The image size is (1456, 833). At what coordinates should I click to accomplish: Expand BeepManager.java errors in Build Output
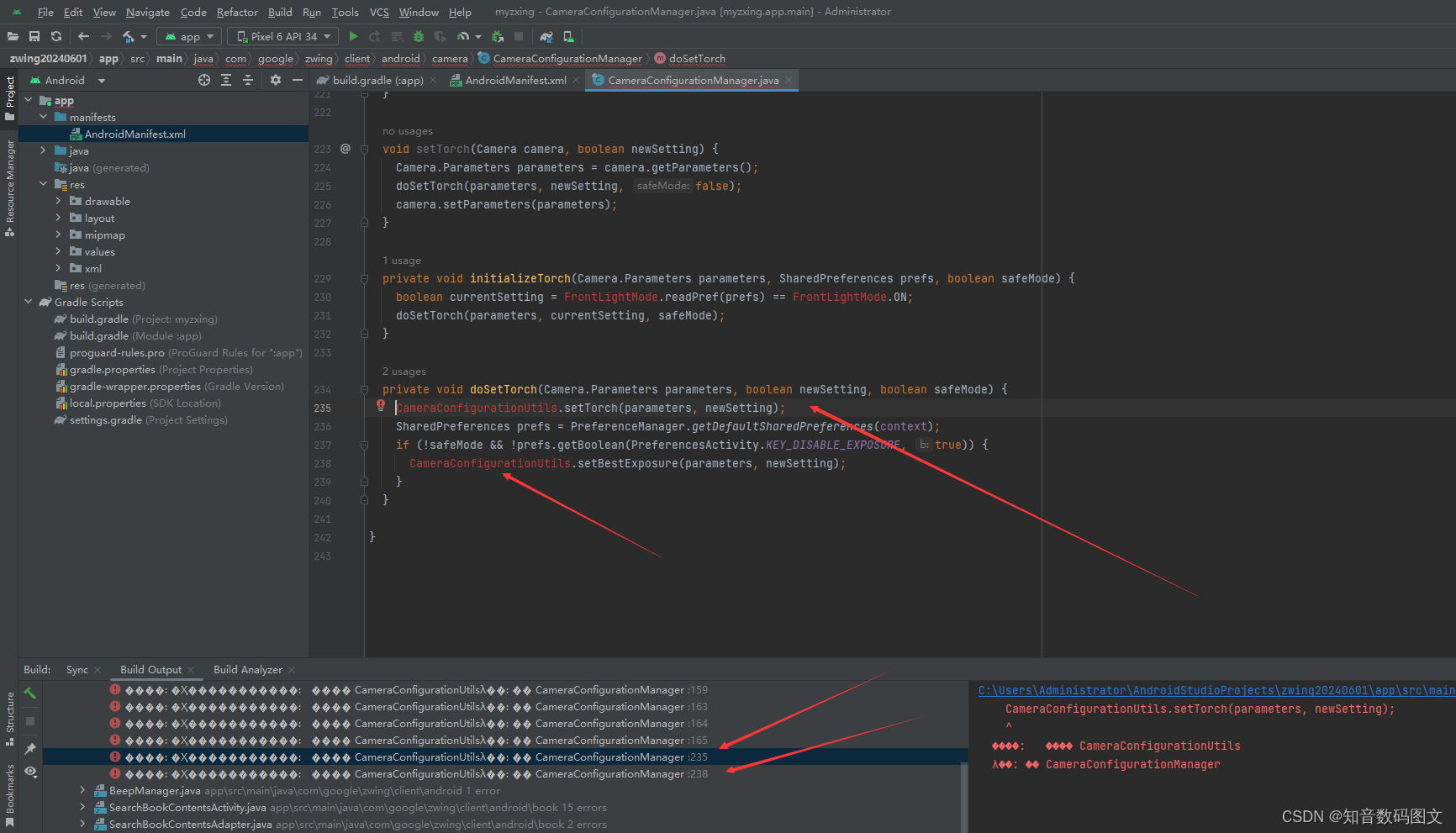(82, 790)
